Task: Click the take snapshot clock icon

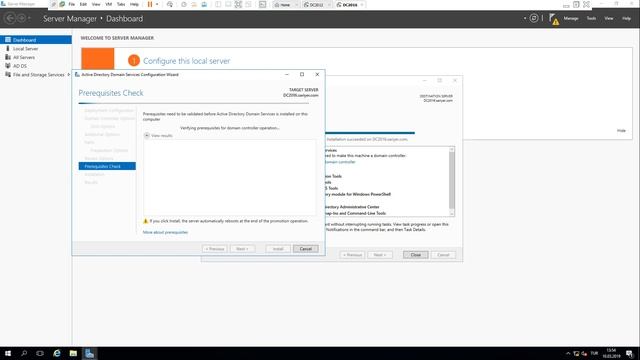Action: tap(184, 4)
